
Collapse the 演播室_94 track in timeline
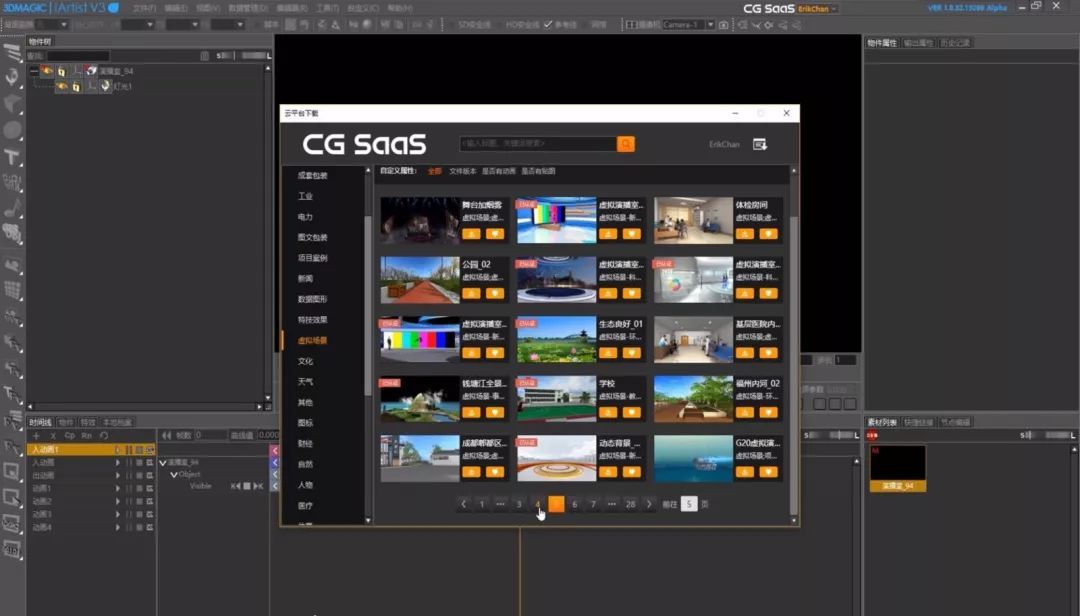coord(163,463)
